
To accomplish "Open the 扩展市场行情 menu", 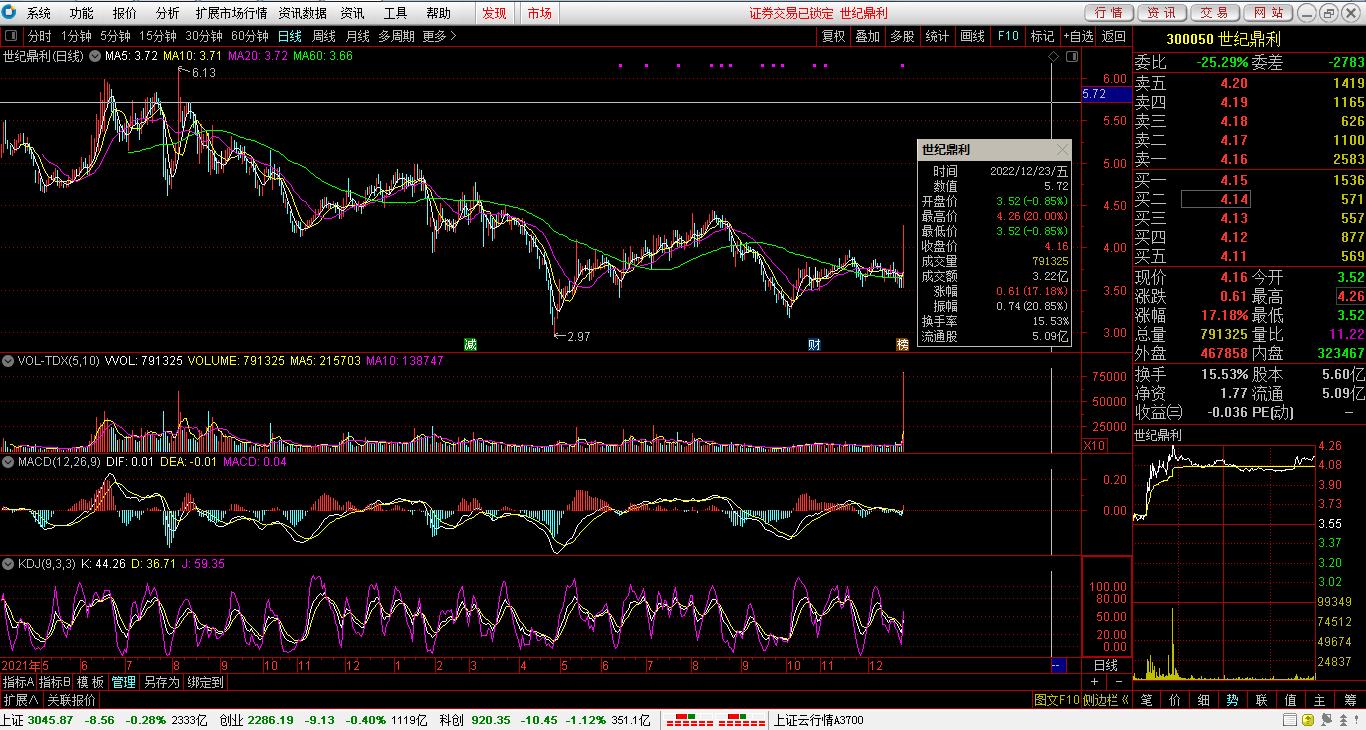I will pyautogui.click(x=231, y=13).
